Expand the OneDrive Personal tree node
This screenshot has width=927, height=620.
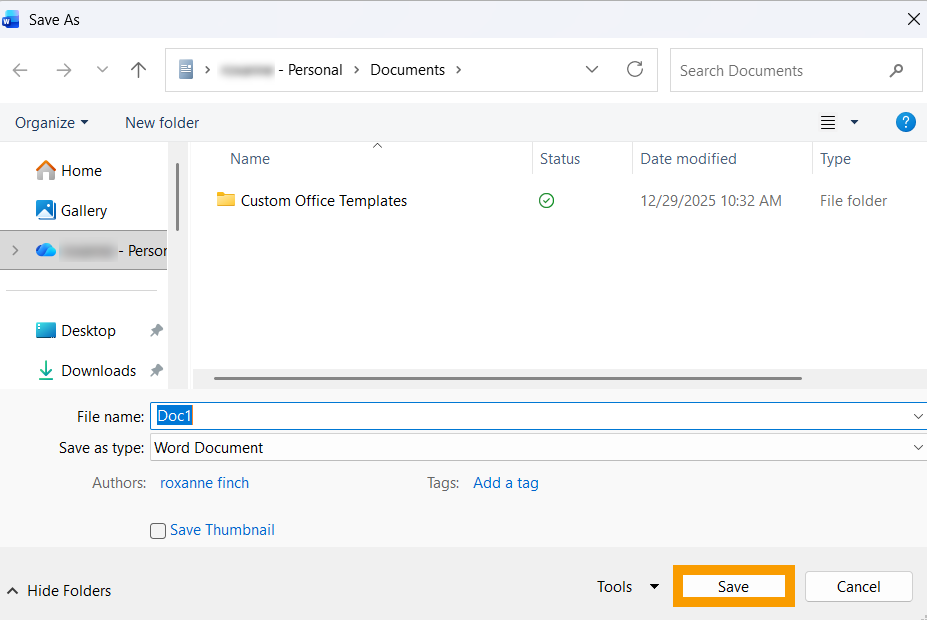tap(14, 251)
